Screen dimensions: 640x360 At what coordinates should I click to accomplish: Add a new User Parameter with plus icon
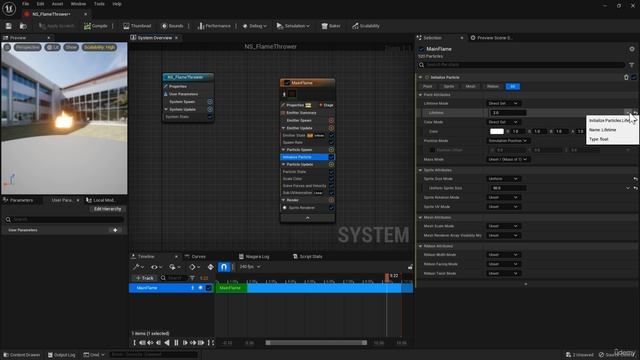pyautogui.click(x=115, y=230)
